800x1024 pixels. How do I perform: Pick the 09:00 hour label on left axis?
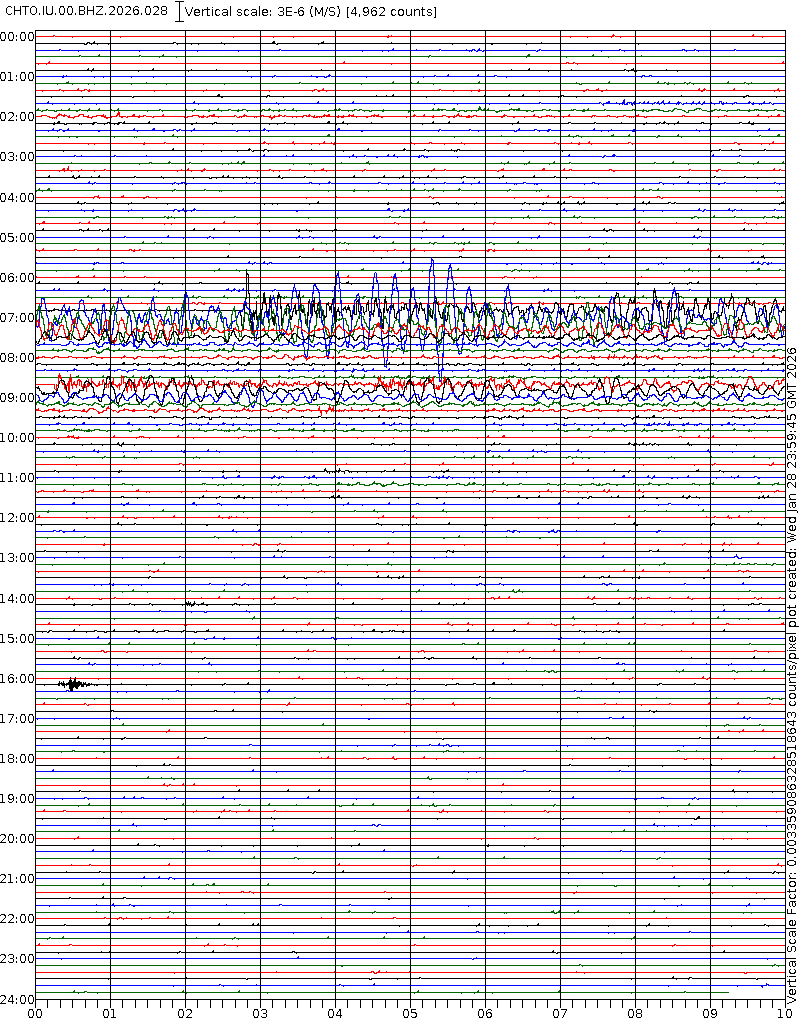(17, 398)
